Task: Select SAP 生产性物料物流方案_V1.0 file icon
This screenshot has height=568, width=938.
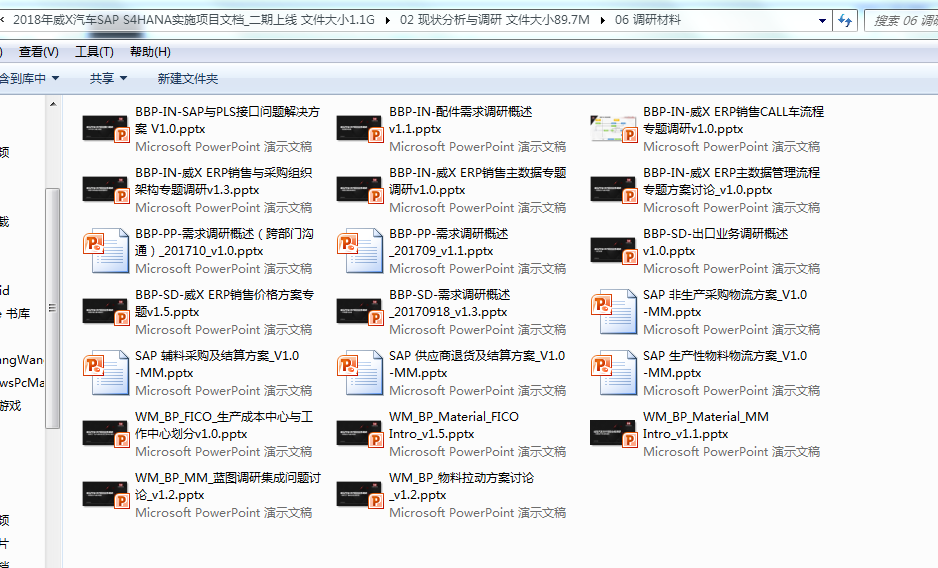Action: pos(614,373)
